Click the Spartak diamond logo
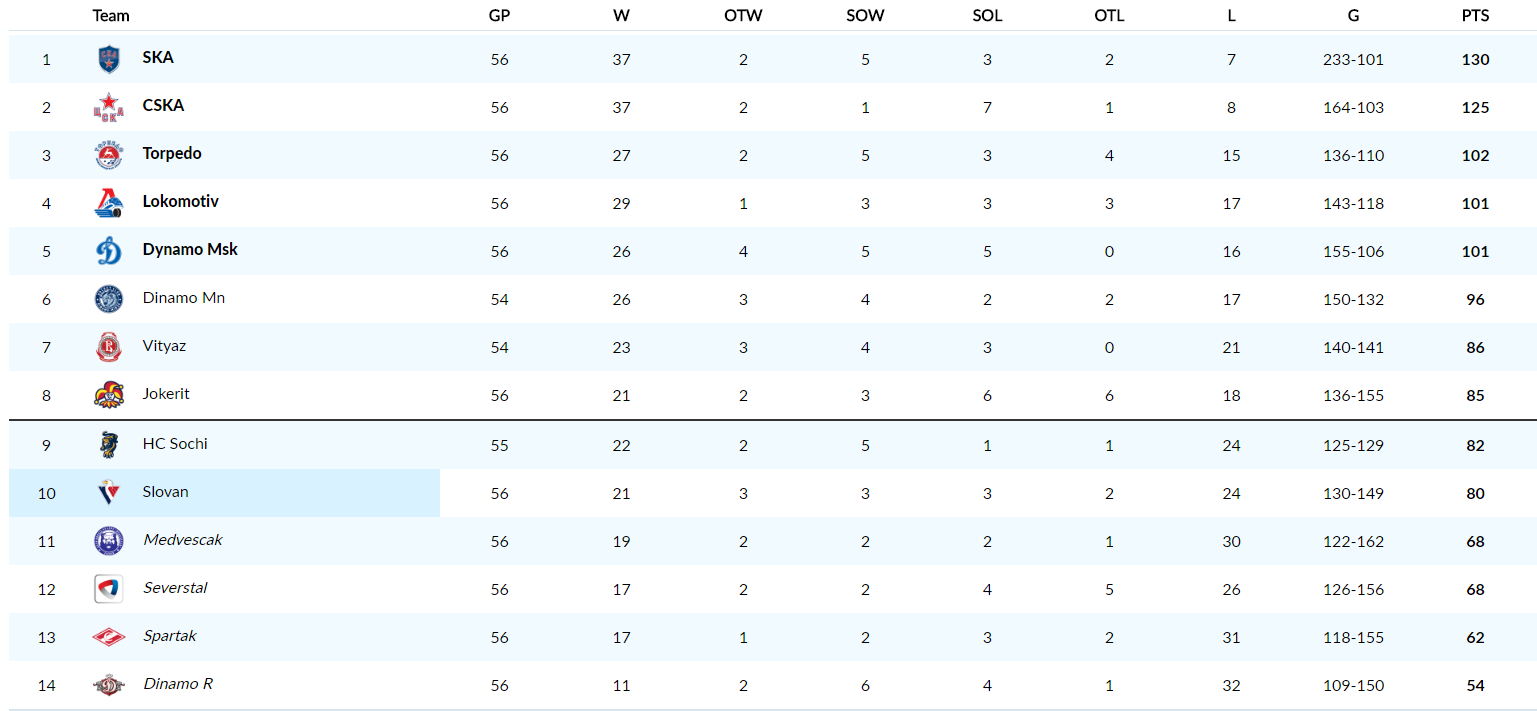Screen dimensions: 1537x711 [x=108, y=637]
